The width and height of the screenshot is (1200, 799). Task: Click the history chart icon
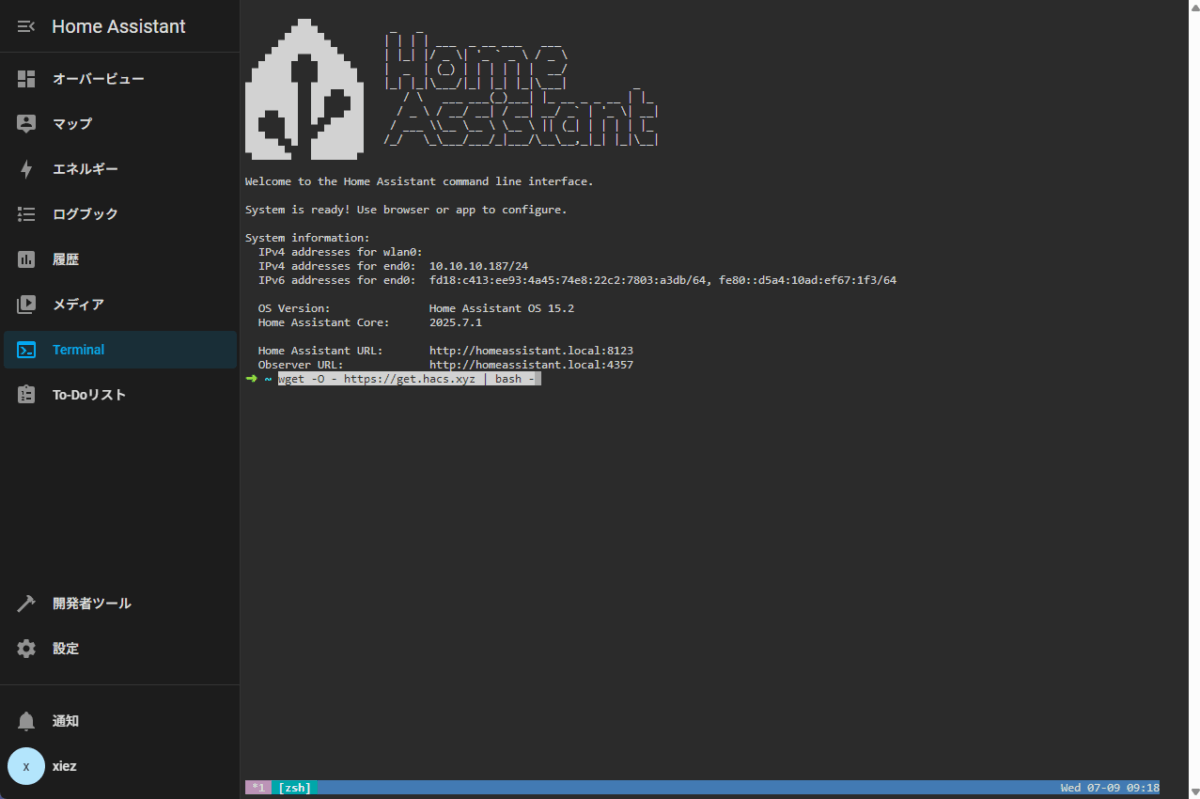click(x=26, y=259)
